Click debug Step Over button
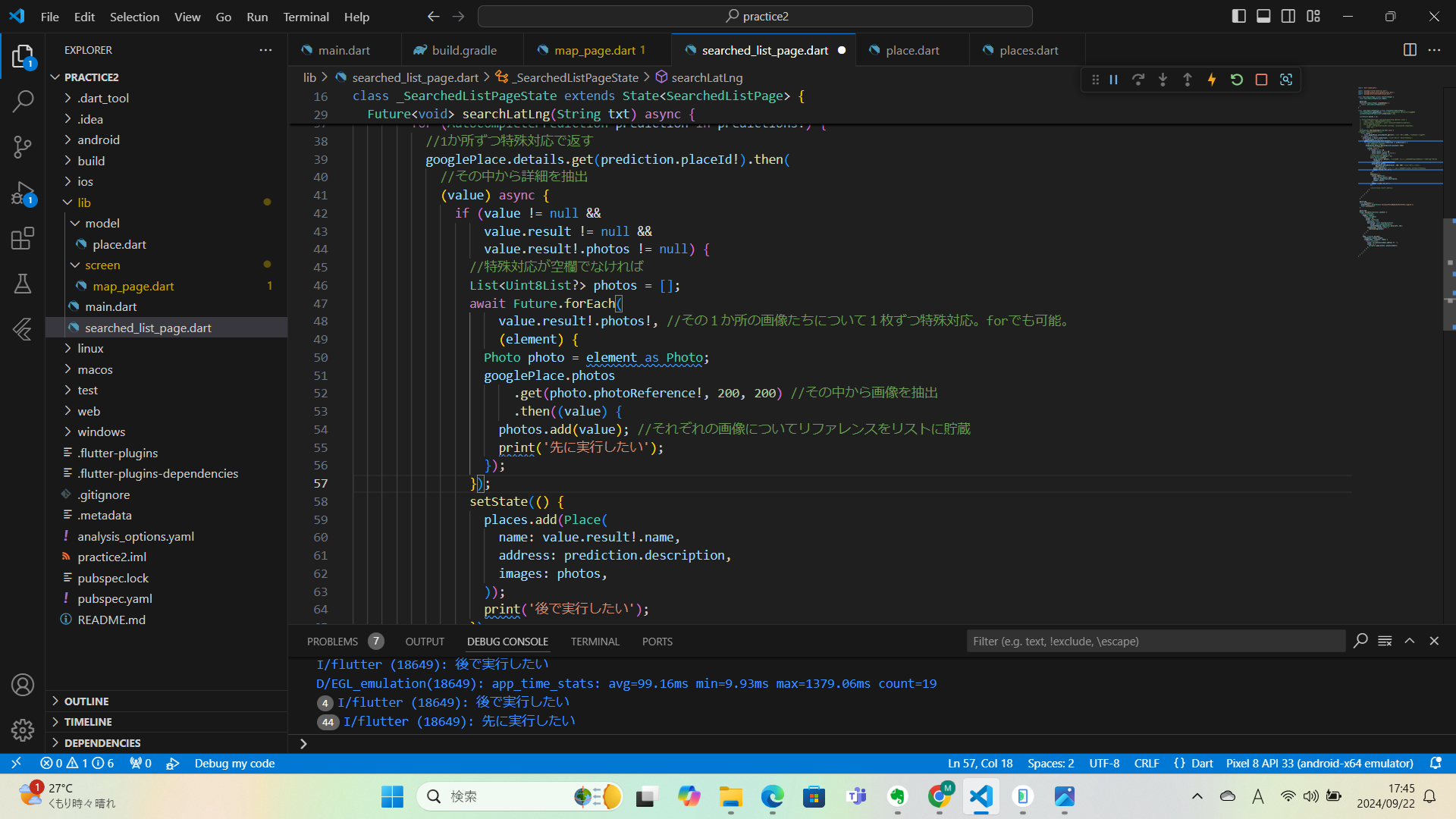This screenshot has height=819, width=1456. [x=1138, y=80]
